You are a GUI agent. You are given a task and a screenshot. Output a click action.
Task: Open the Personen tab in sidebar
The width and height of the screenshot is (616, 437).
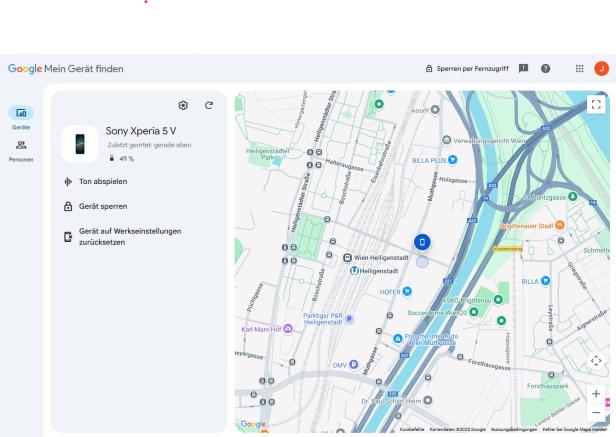click(x=21, y=151)
